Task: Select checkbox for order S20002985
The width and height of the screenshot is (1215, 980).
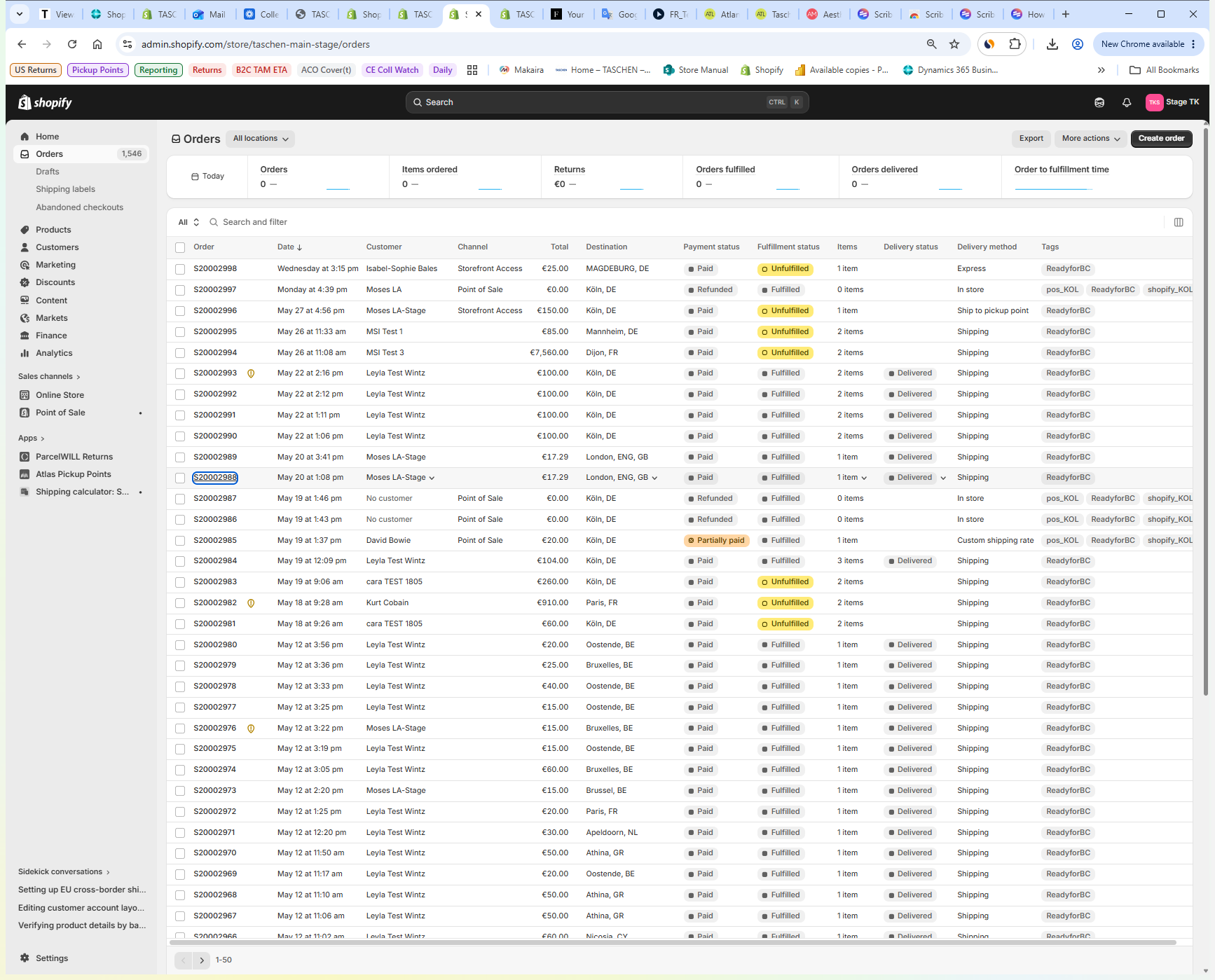Action: click(180, 541)
